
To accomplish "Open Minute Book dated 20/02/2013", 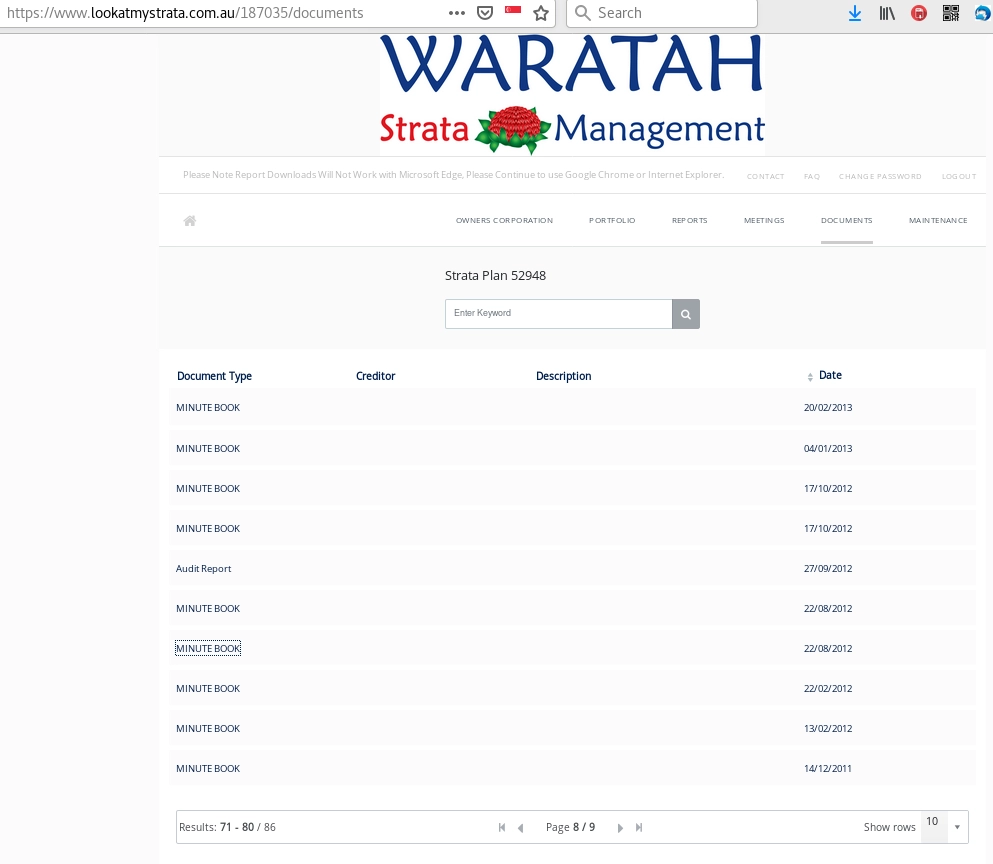I will 208,408.
